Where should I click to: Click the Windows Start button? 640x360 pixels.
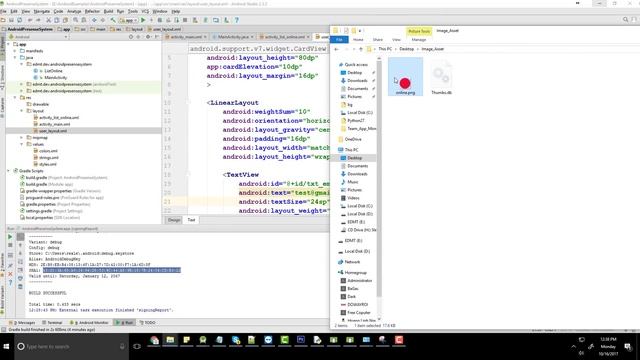pos(7,347)
